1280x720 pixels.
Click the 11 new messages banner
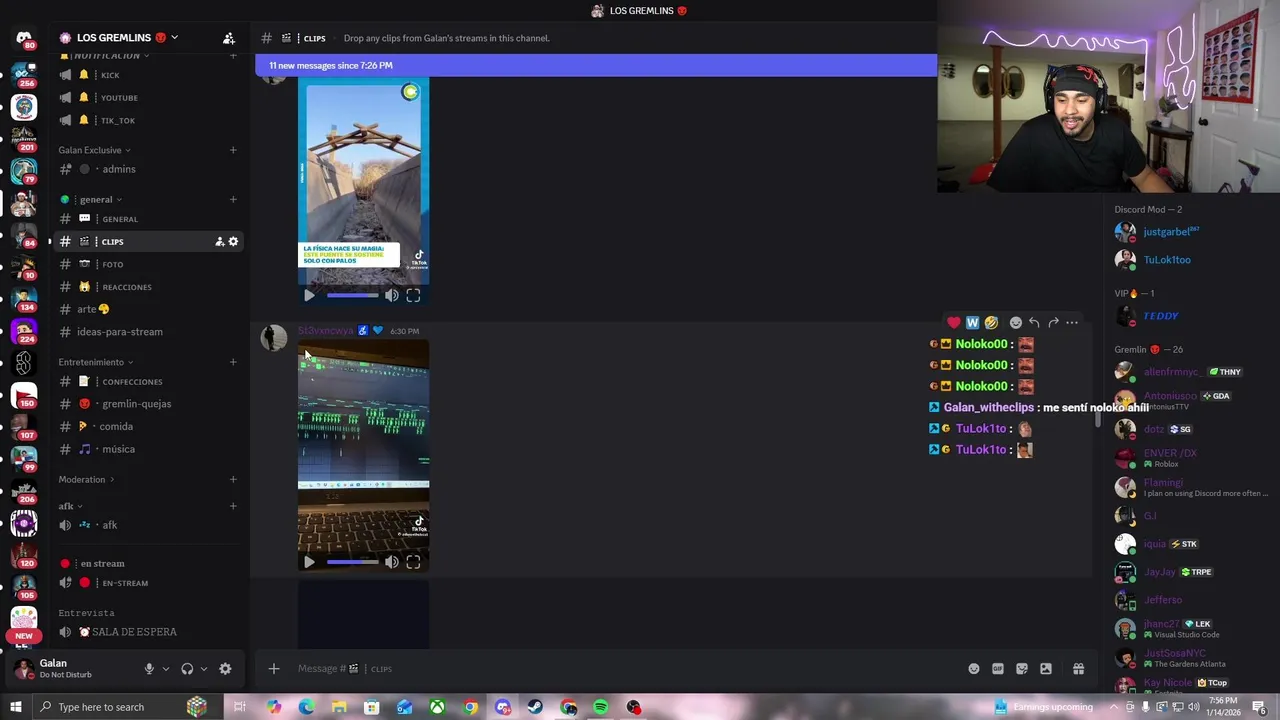click(x=596, y=65)
